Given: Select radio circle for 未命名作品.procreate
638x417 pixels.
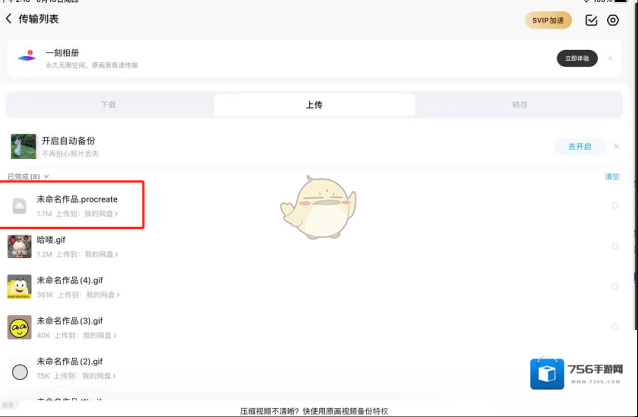Looking at the screenshot, I should pyautogui.click(x=615, y=206).
